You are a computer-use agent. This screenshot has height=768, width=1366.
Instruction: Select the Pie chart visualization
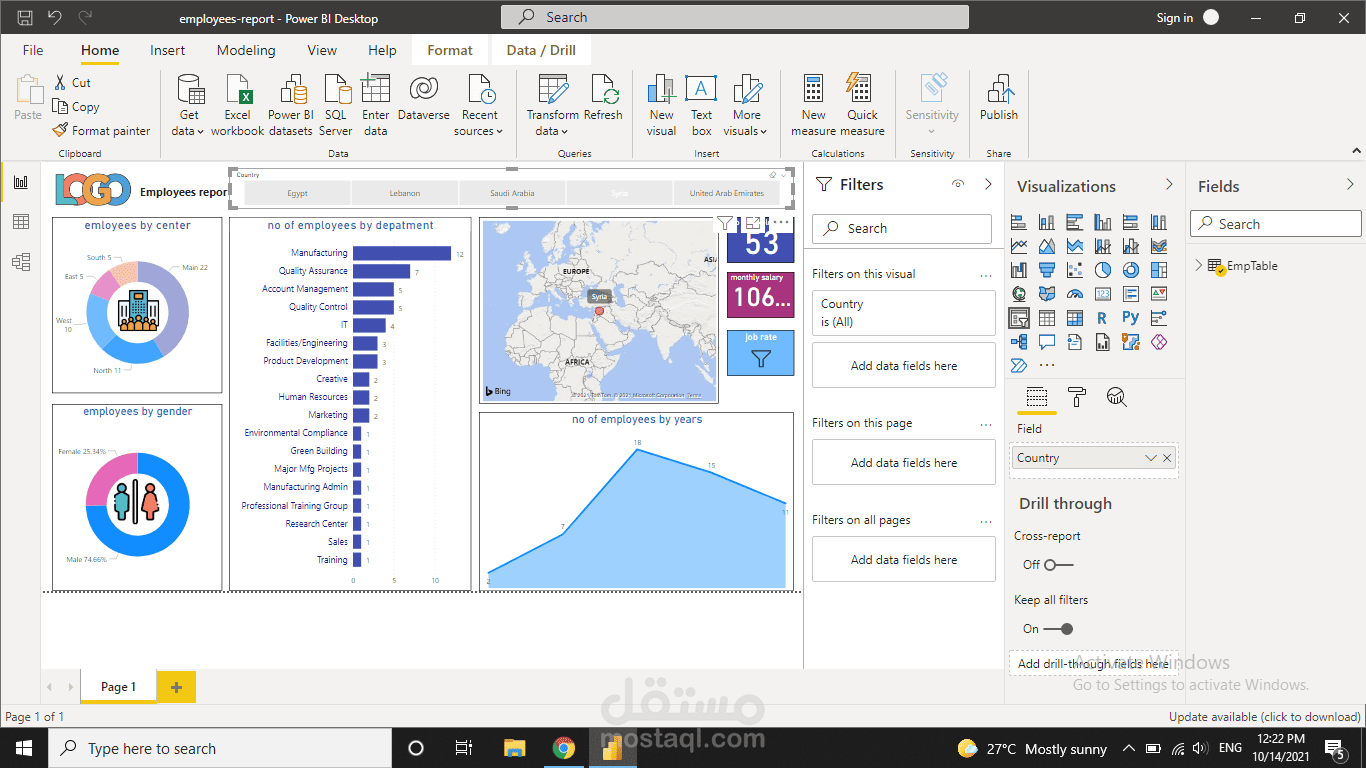coord(1103,270)
